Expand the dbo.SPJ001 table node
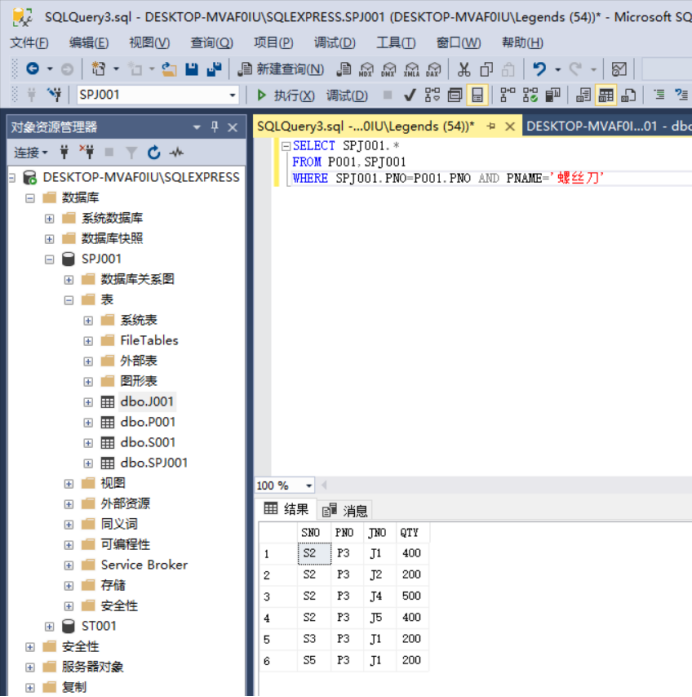The image size is (692, 697). coord(88,463)
